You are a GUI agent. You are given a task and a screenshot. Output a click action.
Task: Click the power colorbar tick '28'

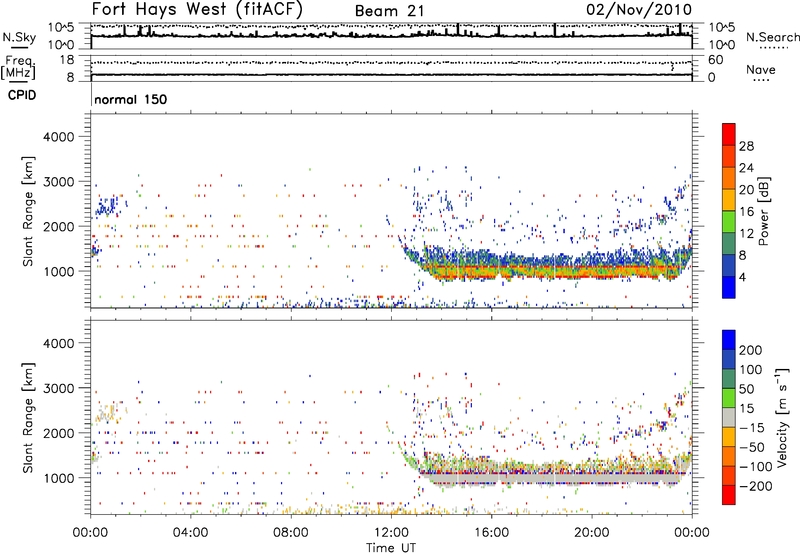(x=746, y=146)
